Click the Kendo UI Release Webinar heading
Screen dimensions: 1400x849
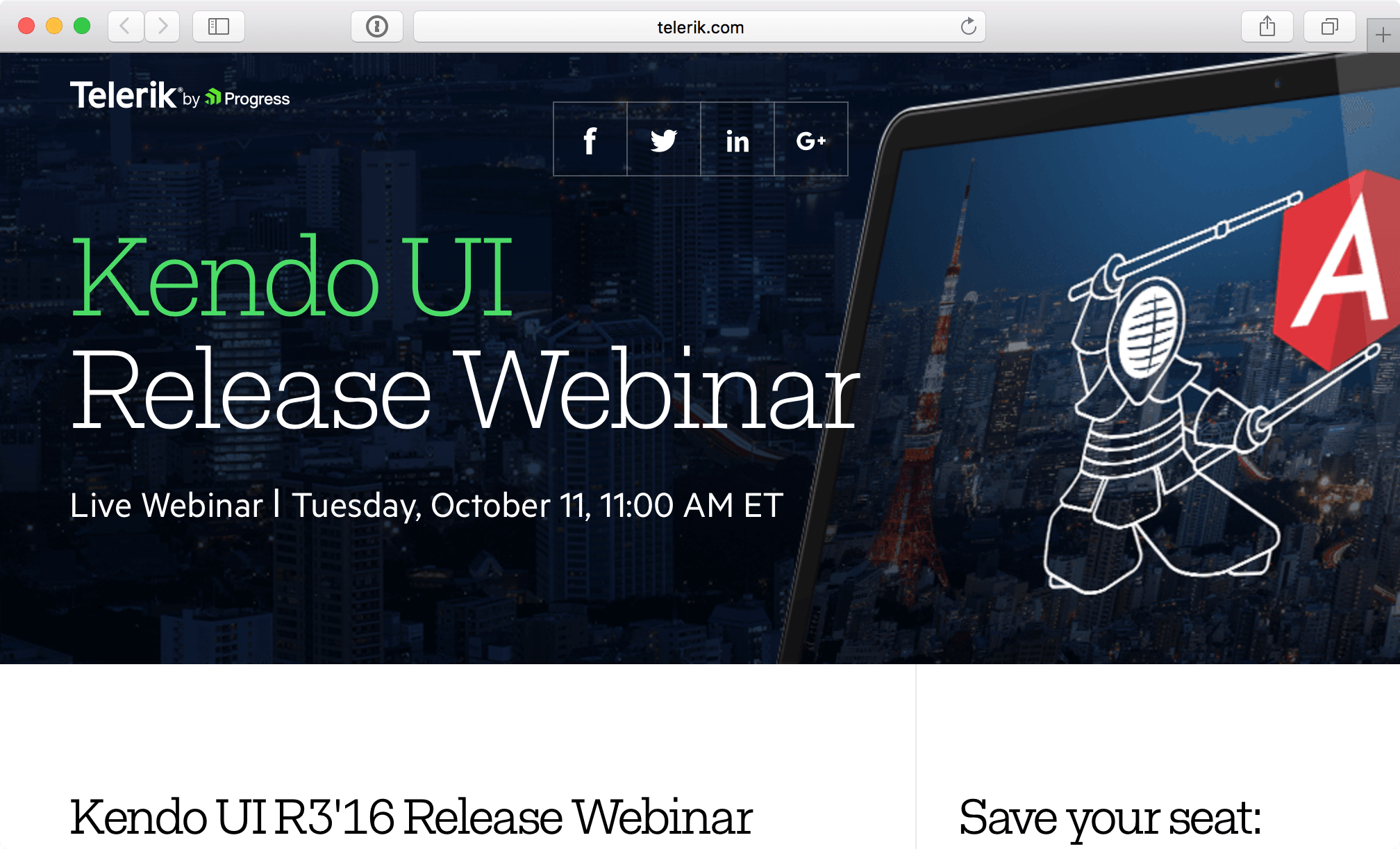tap(465, 333)
